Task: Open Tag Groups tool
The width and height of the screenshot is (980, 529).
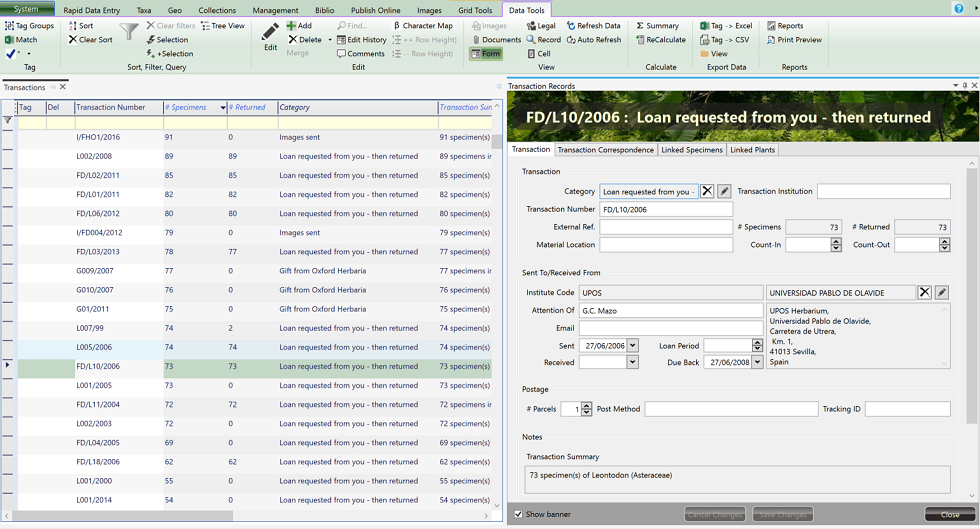Action: [29, 26]
